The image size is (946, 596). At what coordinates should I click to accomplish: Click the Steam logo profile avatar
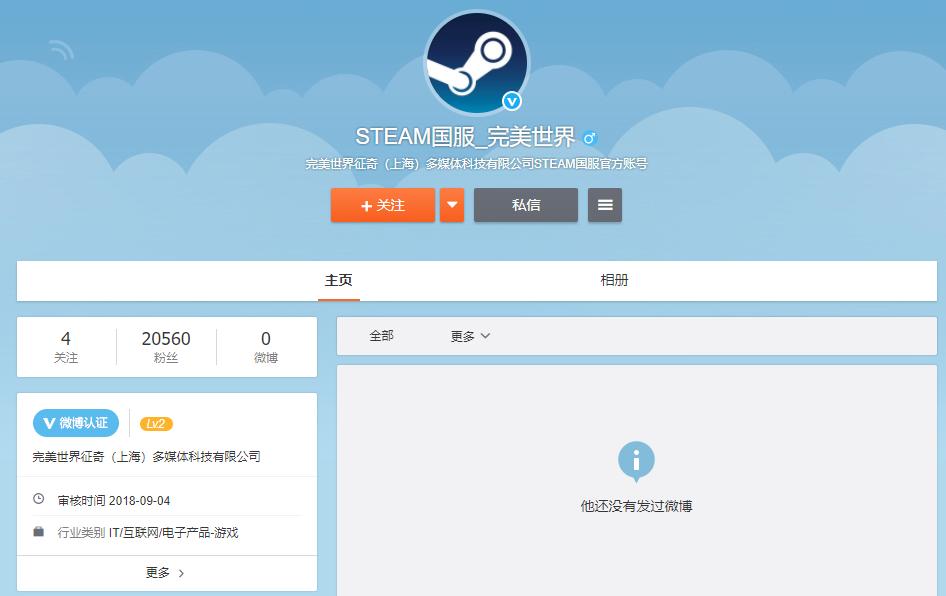pos(477,62)
